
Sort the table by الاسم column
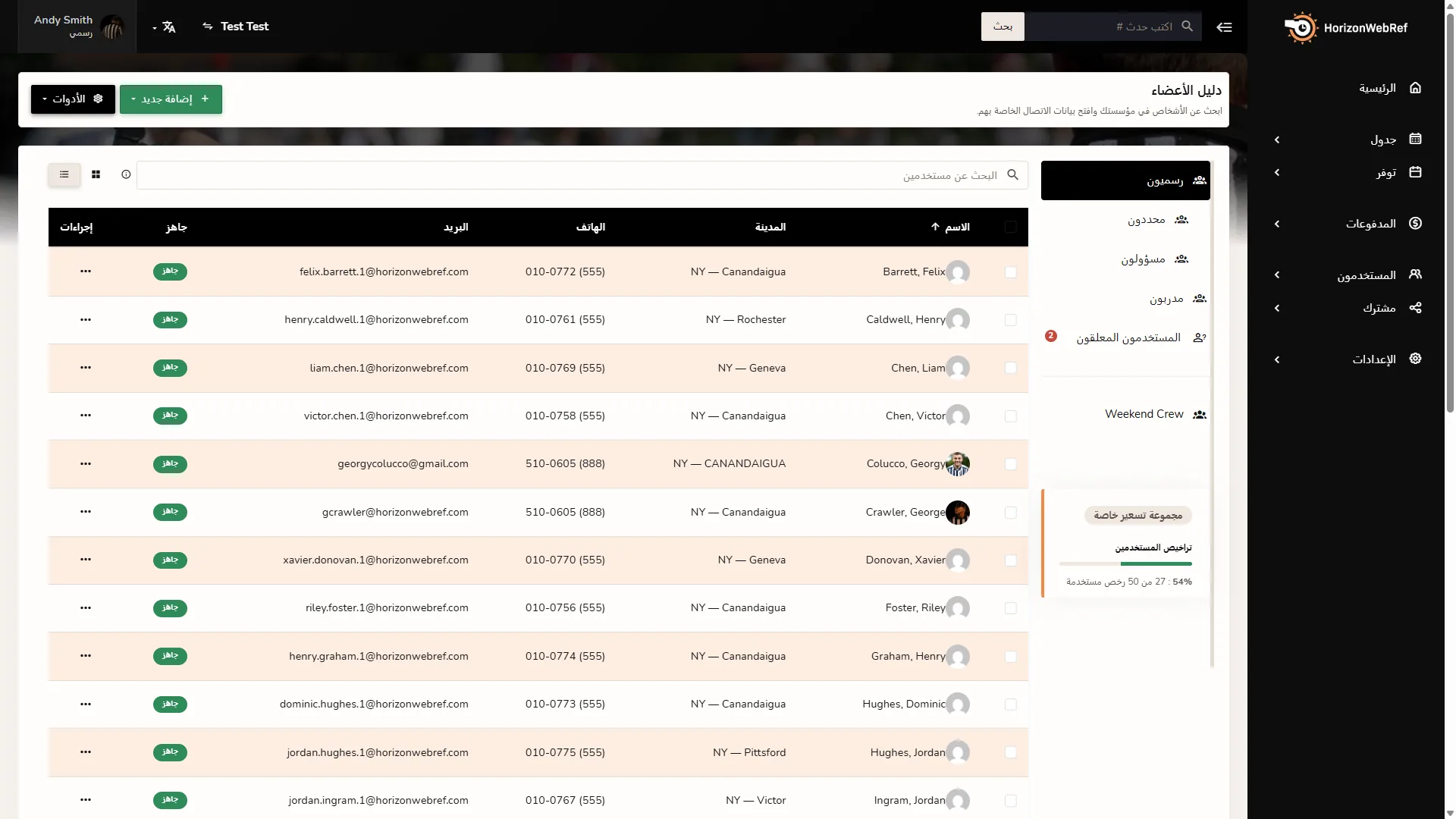[950, 227]
